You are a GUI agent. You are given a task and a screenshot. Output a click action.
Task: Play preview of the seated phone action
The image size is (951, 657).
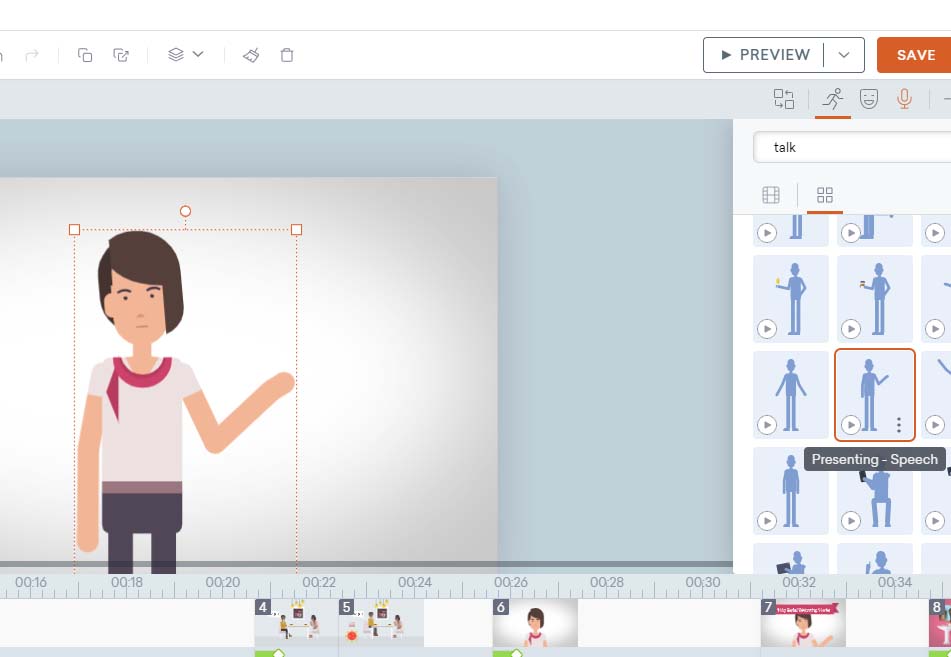click(x=851, y=521)
